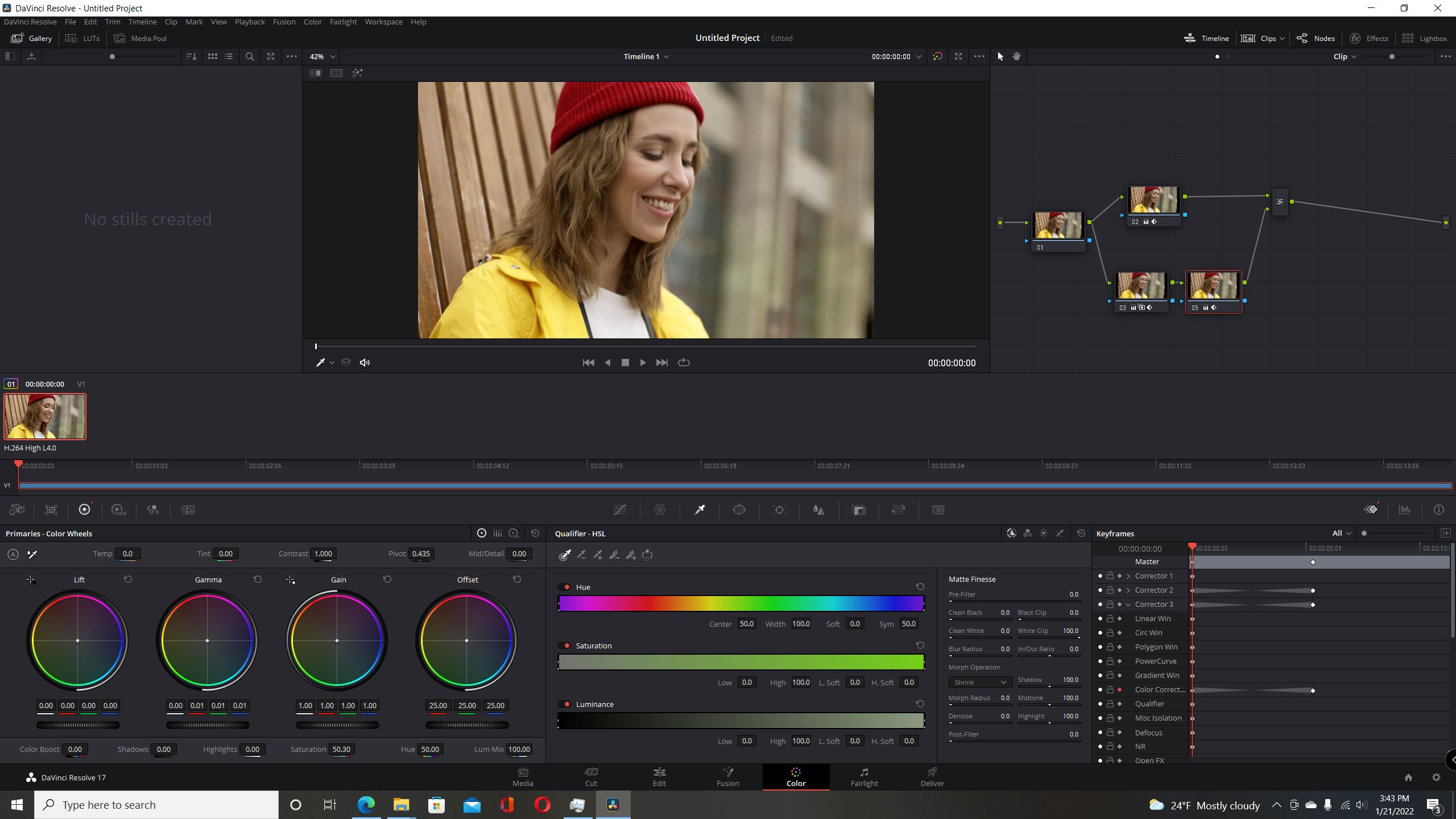Reset the Gamma color wheel

(258, 580)
